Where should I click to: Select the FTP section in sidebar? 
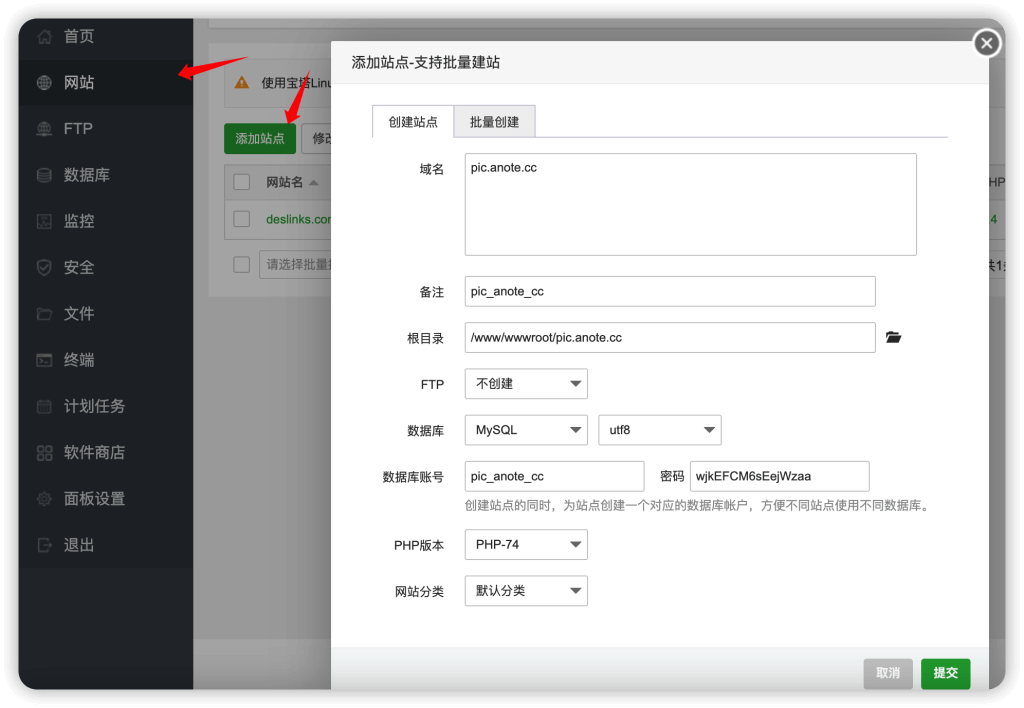(70, 128)
